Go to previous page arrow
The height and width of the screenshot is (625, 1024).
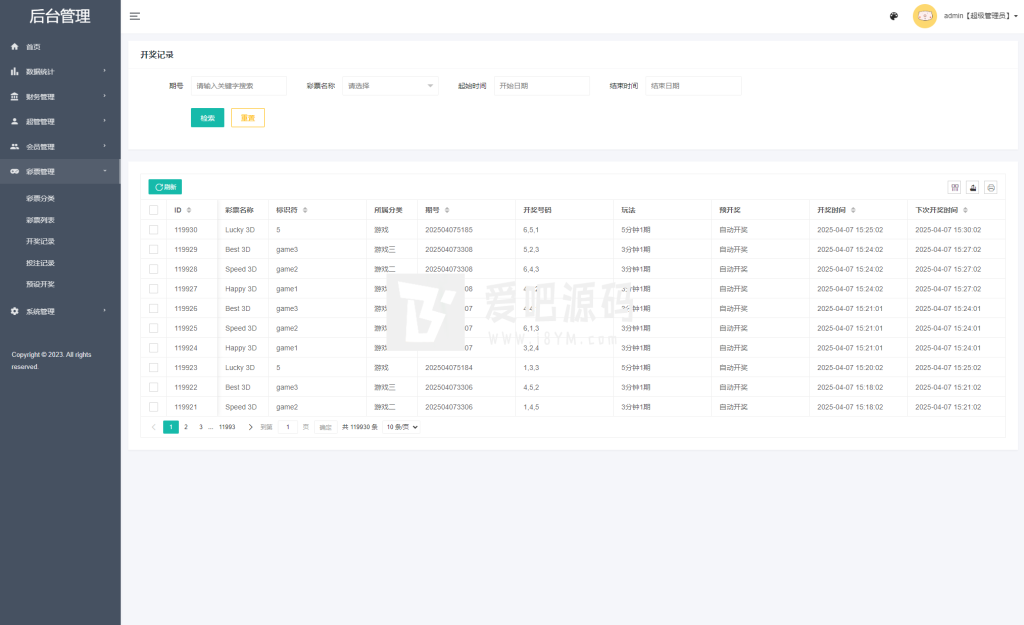154,427
